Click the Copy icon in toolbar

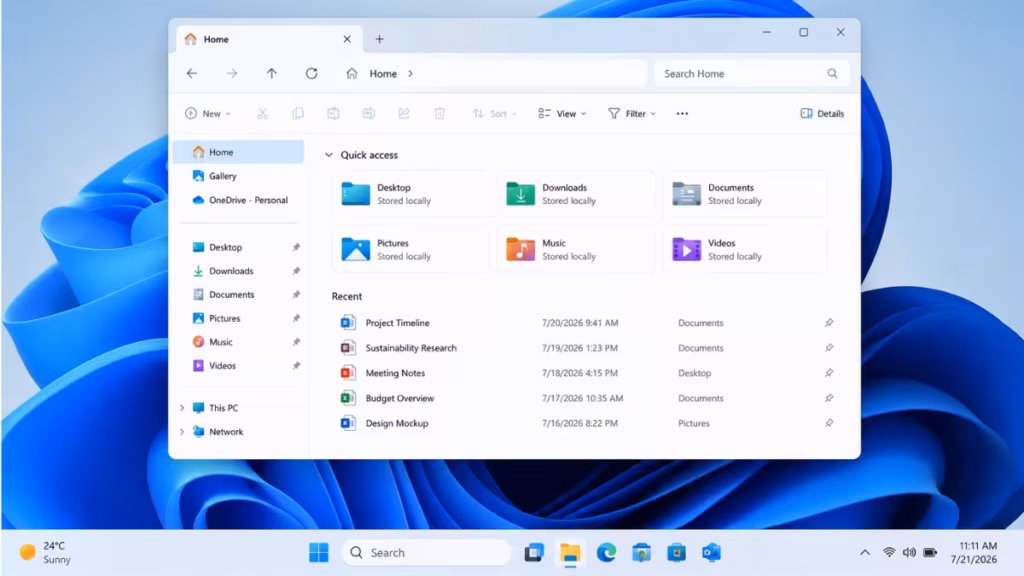[298, 114]
